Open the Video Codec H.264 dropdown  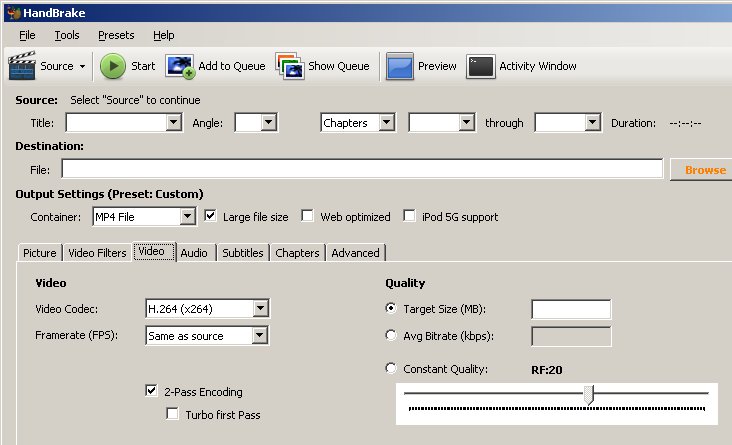207,309
